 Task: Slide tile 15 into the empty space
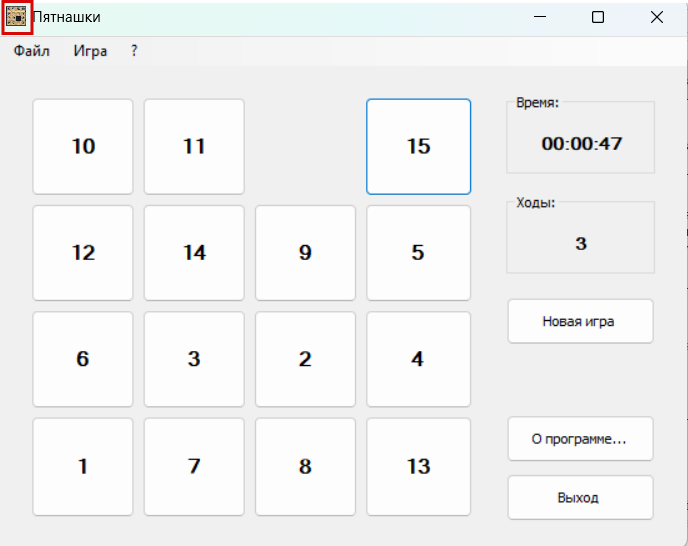tap(419, 146)
